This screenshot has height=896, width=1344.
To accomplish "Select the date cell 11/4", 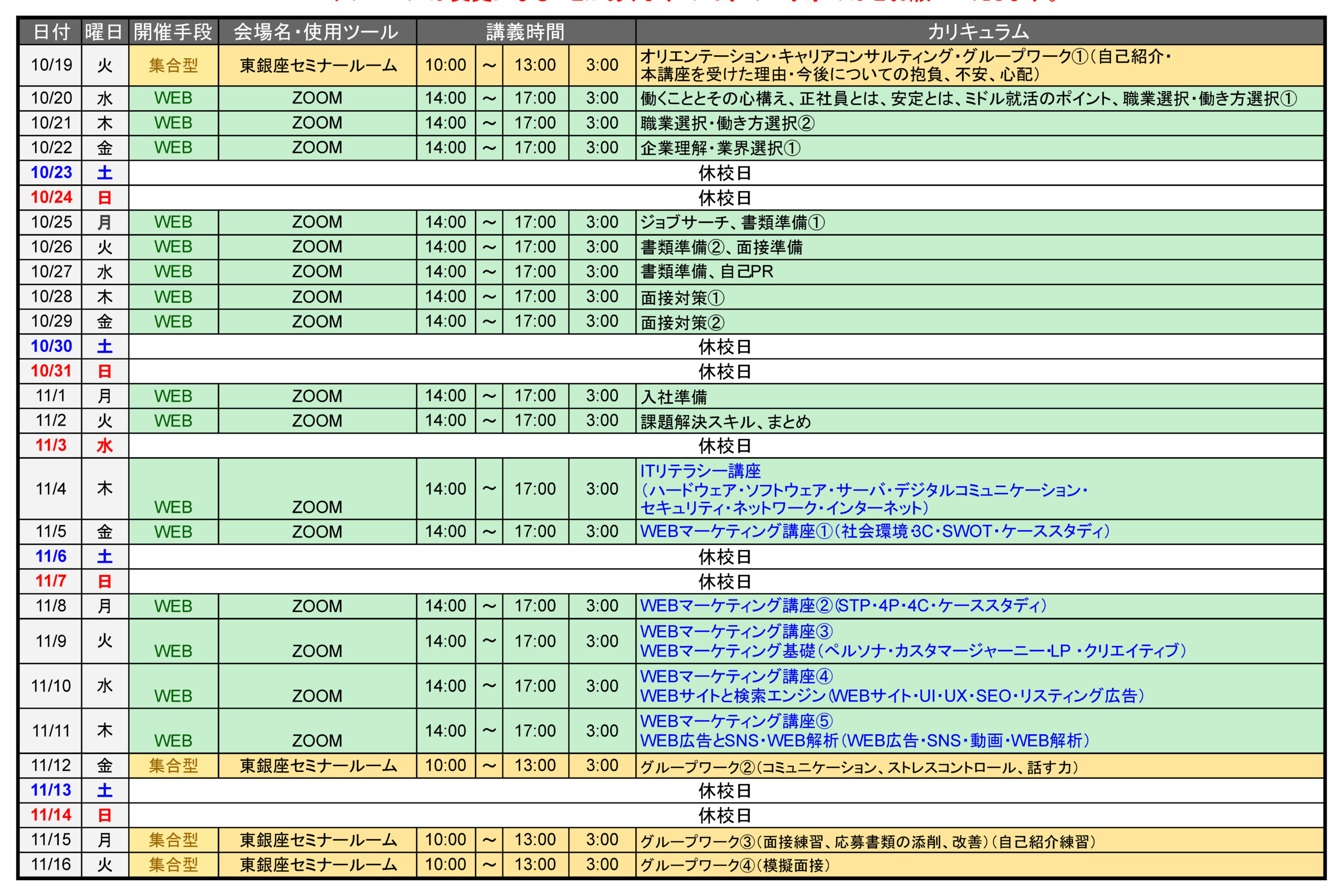I will click(x=51, y=489).
